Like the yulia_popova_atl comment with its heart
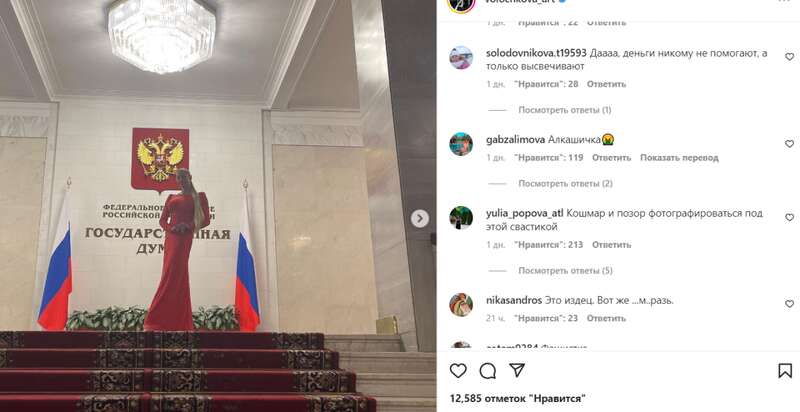Screen dimensions: 800x412 (789, 217)
